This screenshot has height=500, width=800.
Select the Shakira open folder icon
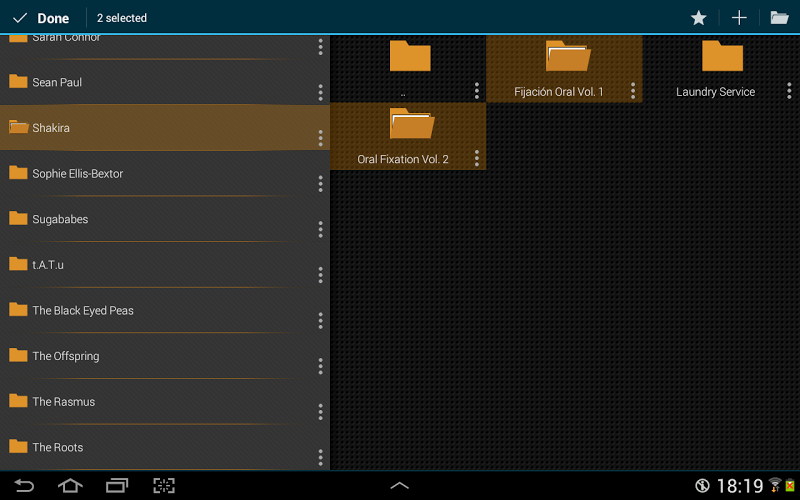[18, 127]
